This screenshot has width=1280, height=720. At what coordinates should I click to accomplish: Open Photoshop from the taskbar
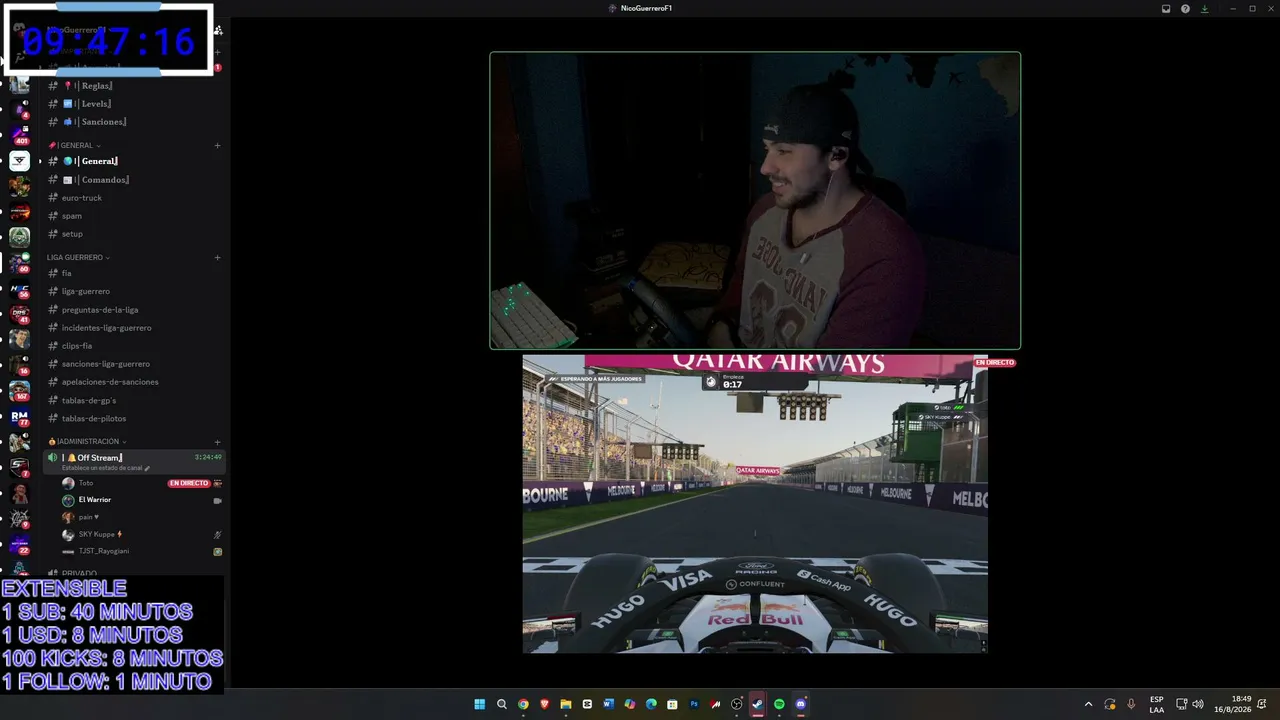pos(694,704)
